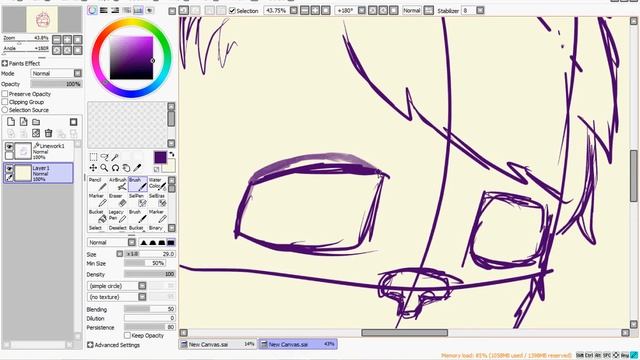Select the magic wand tool

point(116,157)
